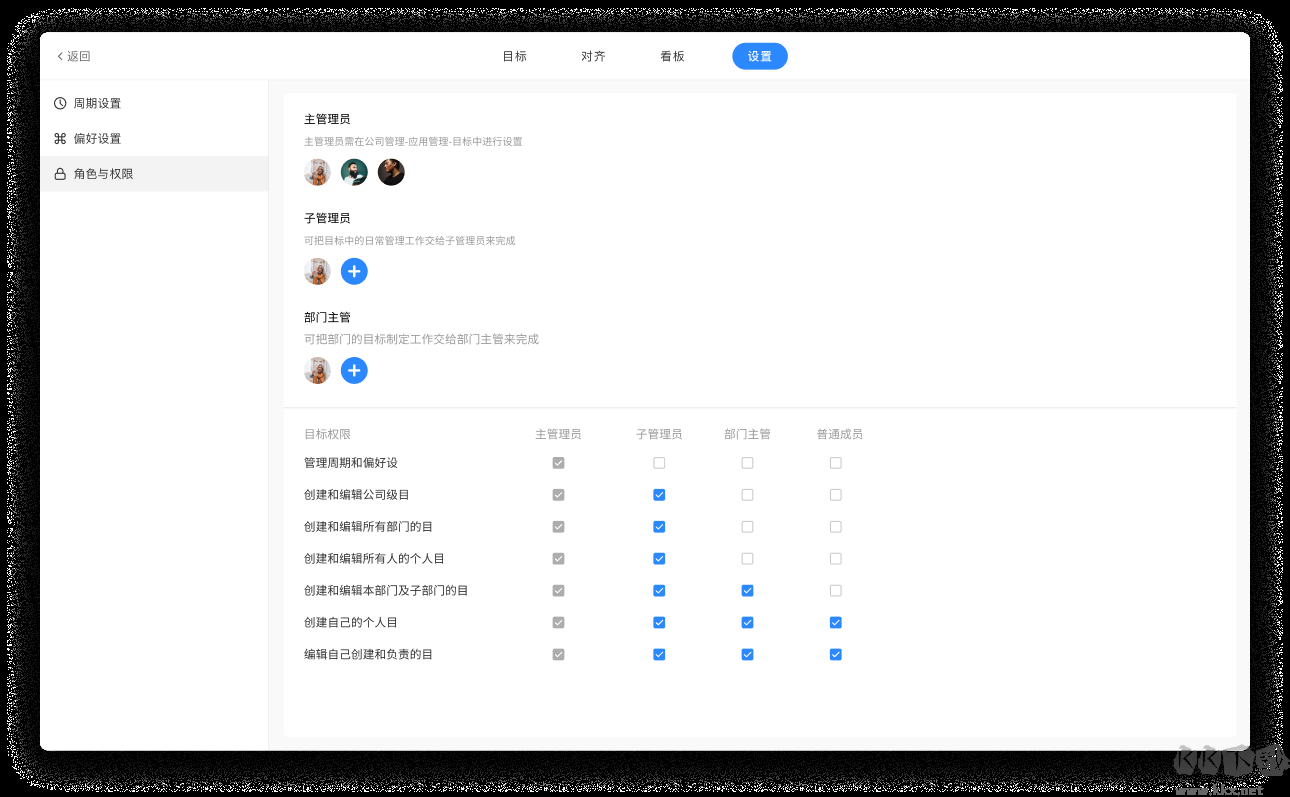The image size is (1290, 797).
Task: Disable 创建和编辑公司级目 for 子管理员
Action: pos(659,495)
